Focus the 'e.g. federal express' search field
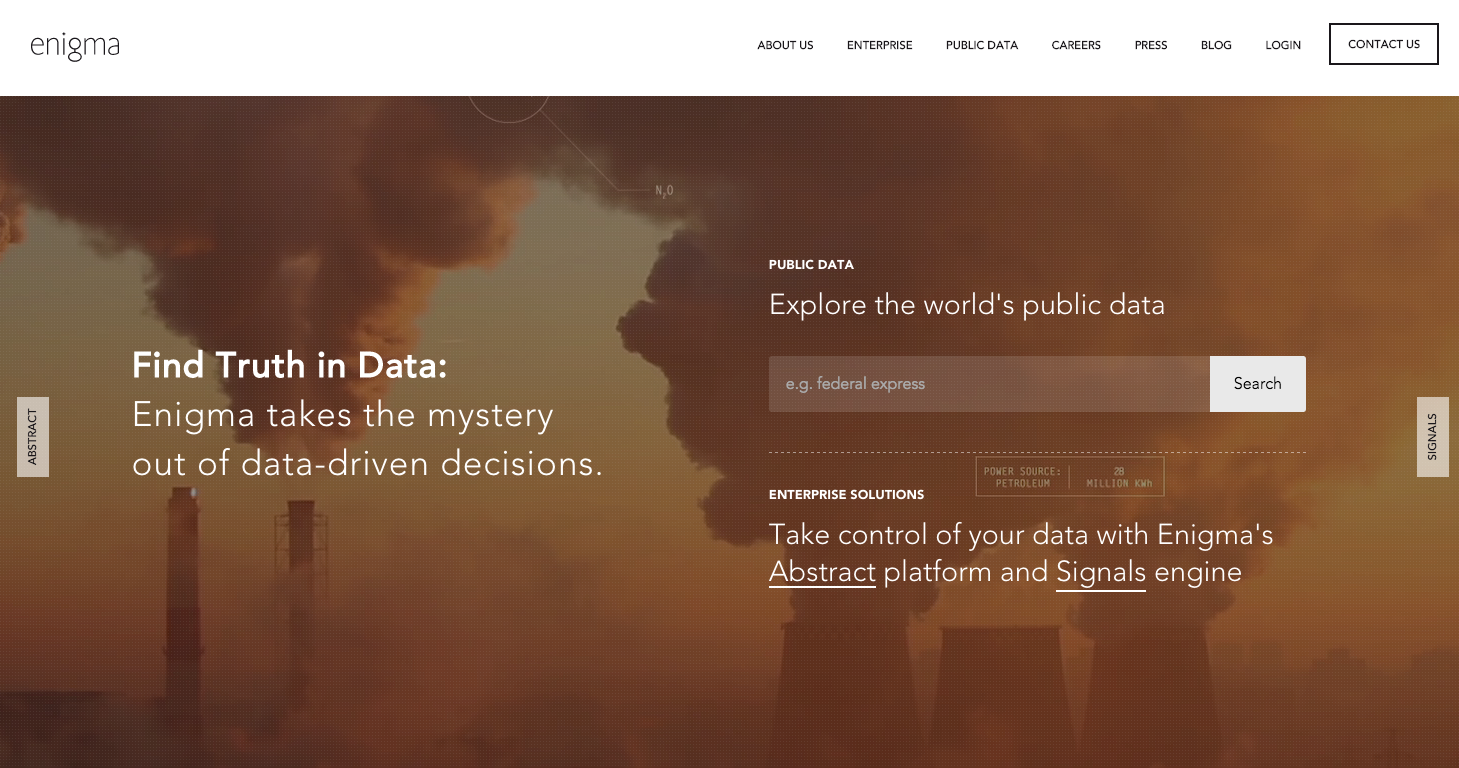Viewport: 1459px width, 768px height. (x=988, y=384)
